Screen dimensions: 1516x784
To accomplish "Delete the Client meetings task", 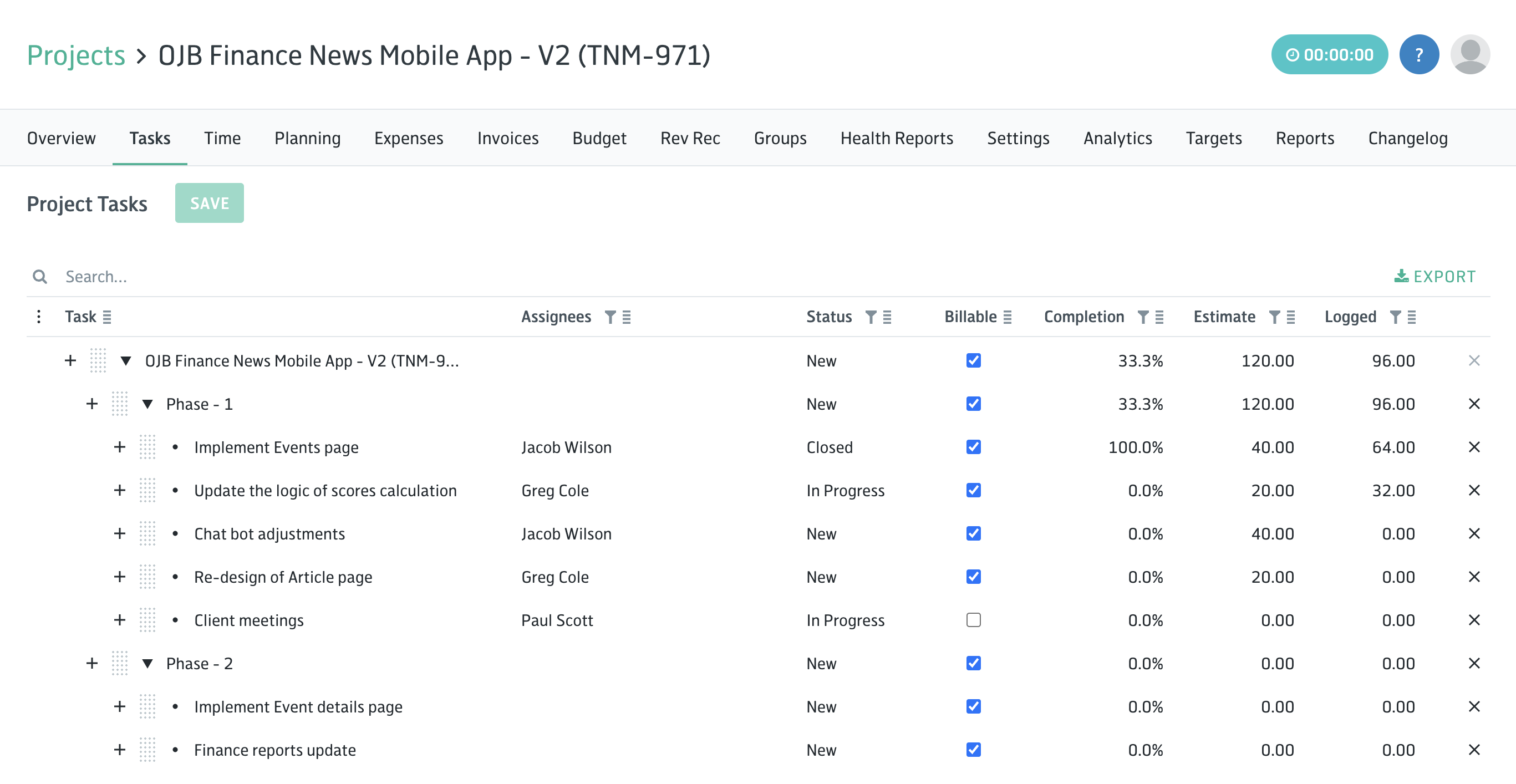I will [1474, 620].
